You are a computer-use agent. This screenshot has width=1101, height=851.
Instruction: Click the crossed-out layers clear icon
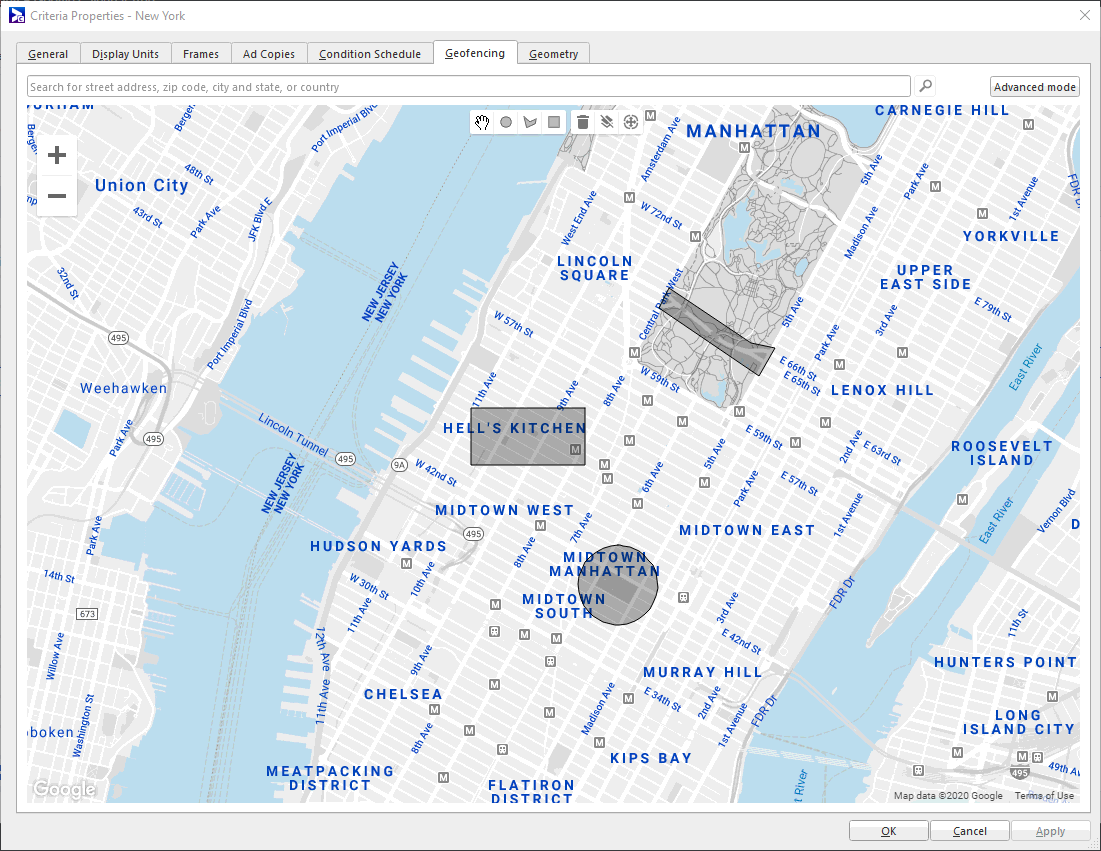[x=607, y=122]
